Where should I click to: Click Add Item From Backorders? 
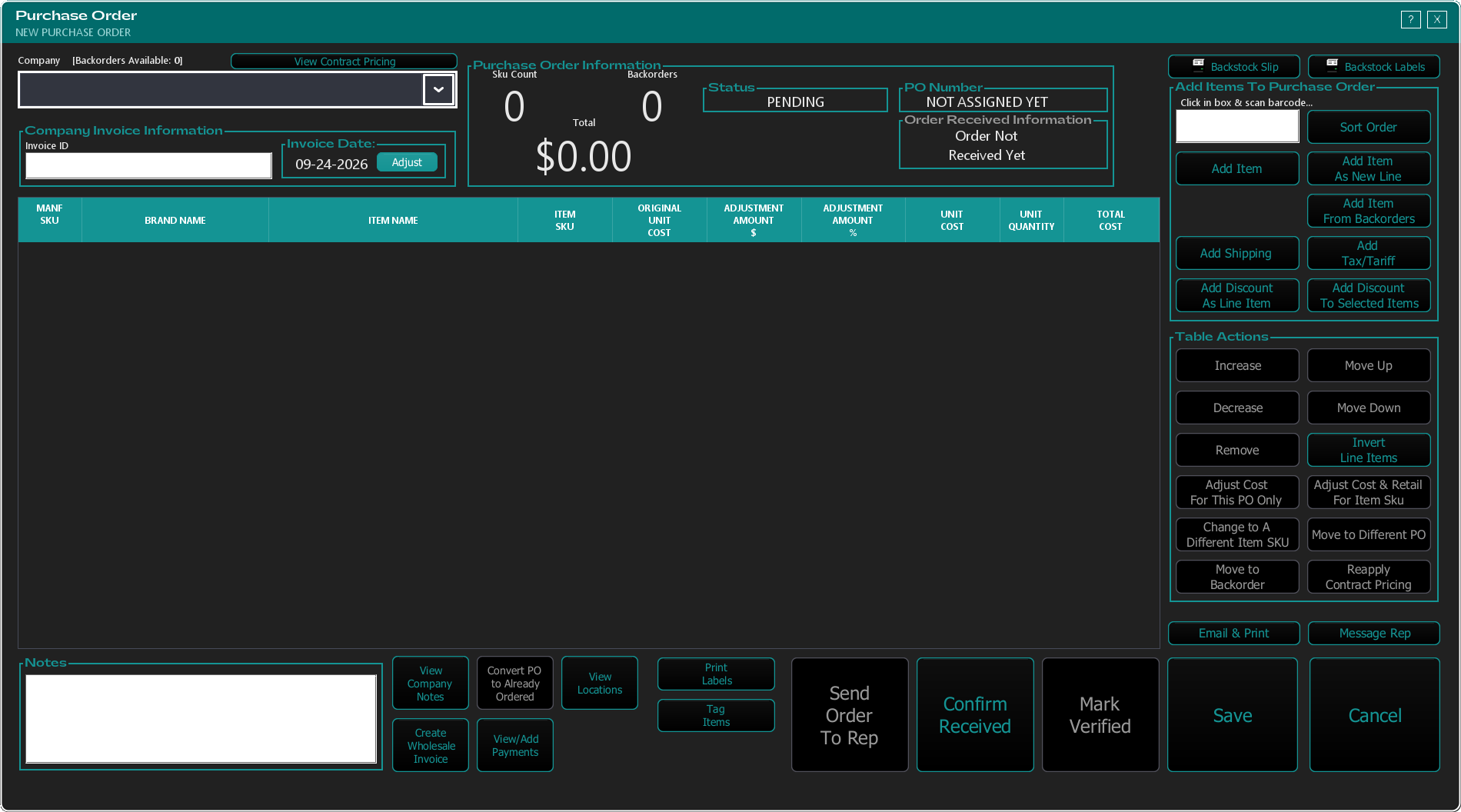[x=1369, y=211]
